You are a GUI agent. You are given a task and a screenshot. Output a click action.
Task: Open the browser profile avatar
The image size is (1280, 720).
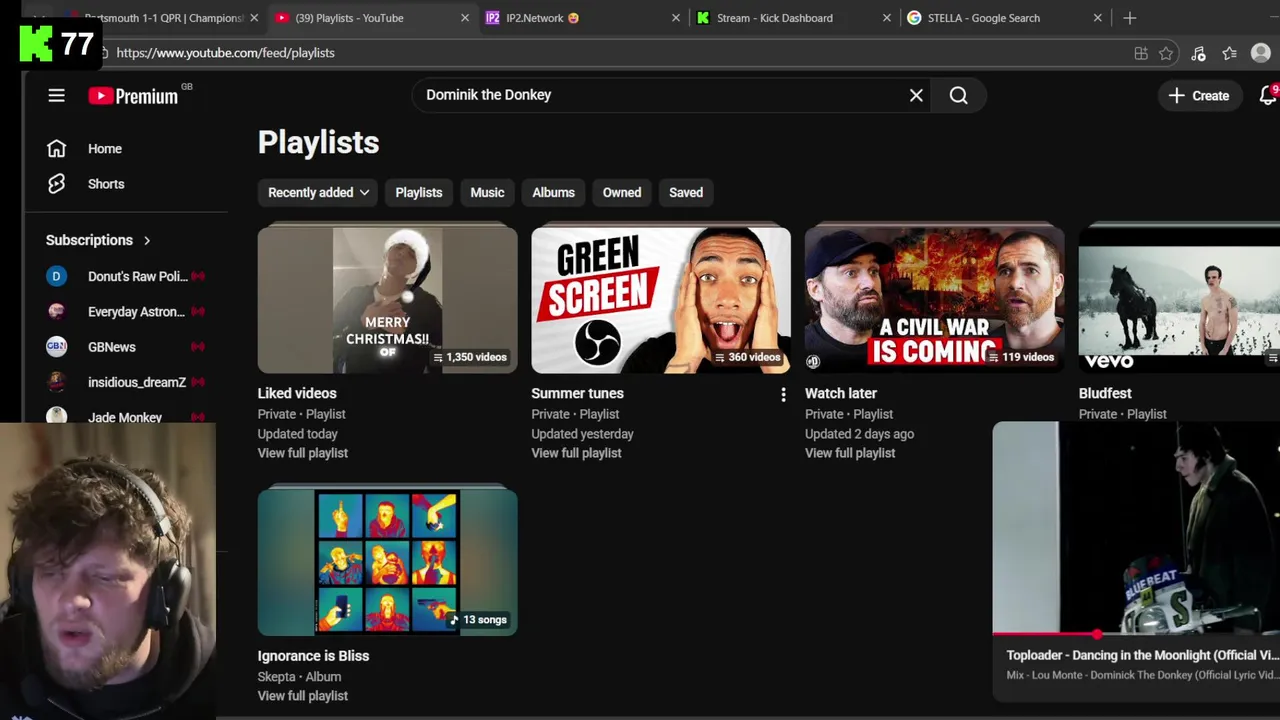(x=1260, y=53)
